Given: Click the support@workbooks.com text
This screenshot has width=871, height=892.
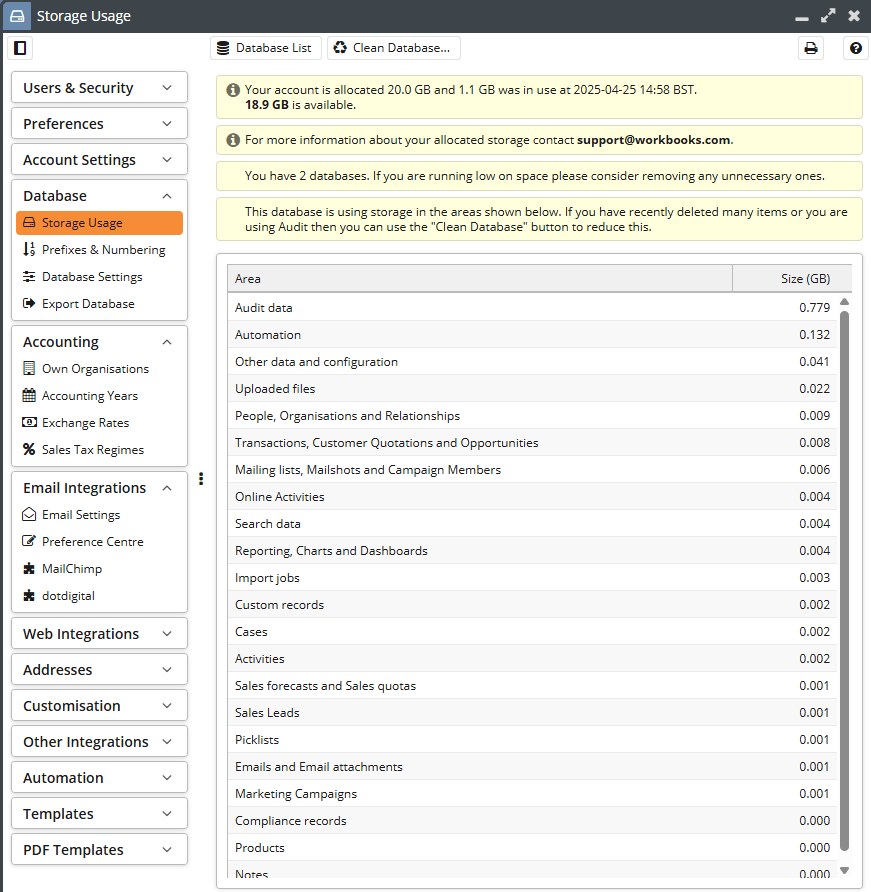Looking at the screenshot, I should [x=654, y=140].
